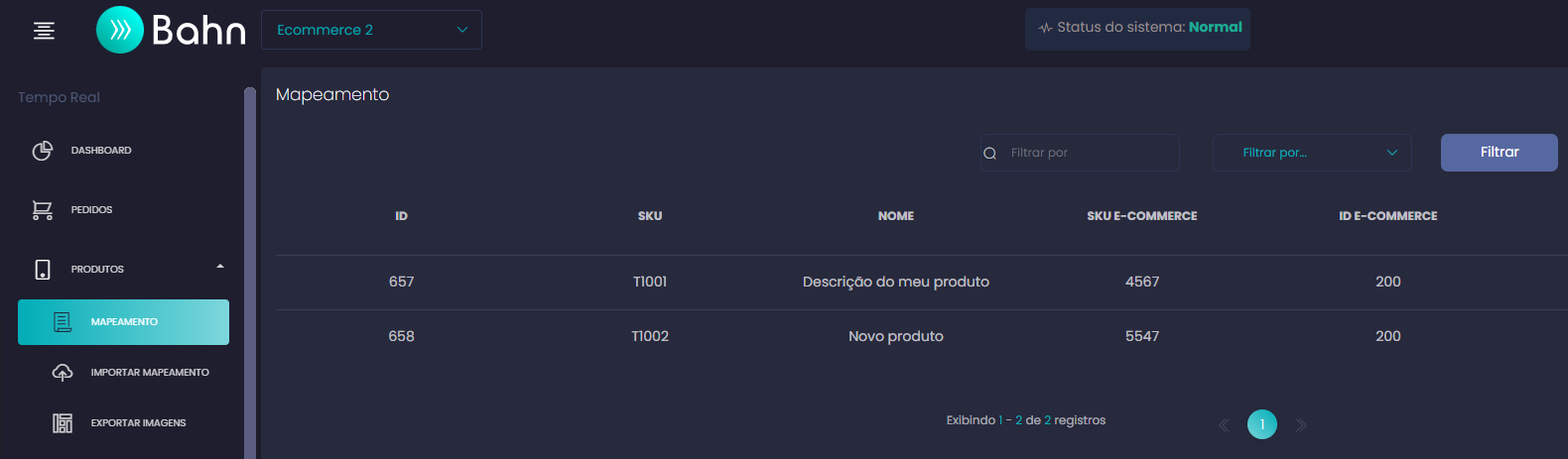Click the Exportar Imagens icon
1568x459 pixels.
click(x=63, y=423)
